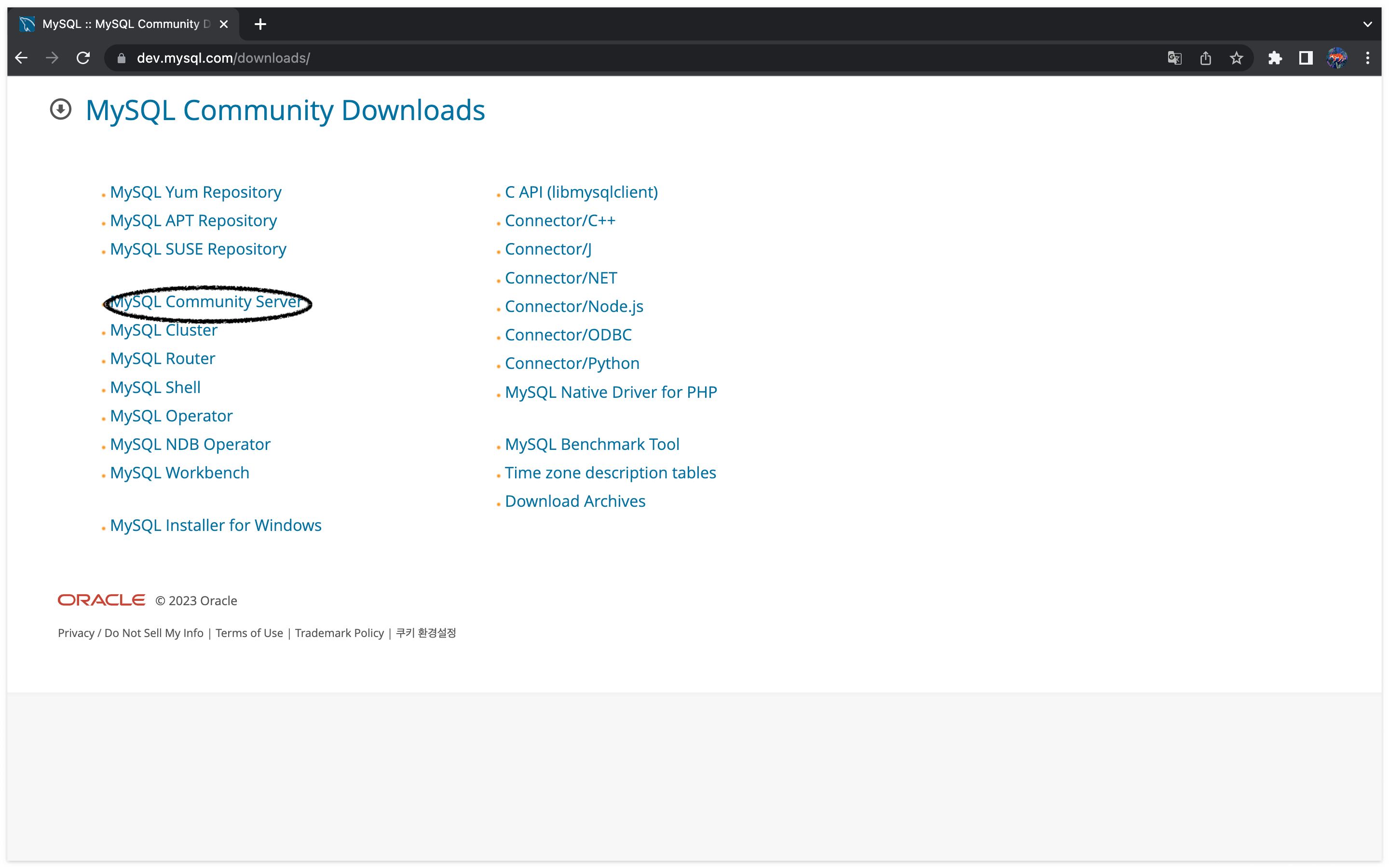Image resolution: width=1389 pixels, height=868 pixels.
Task: Open the Connector/NET link
Action: tap(561, 278)
